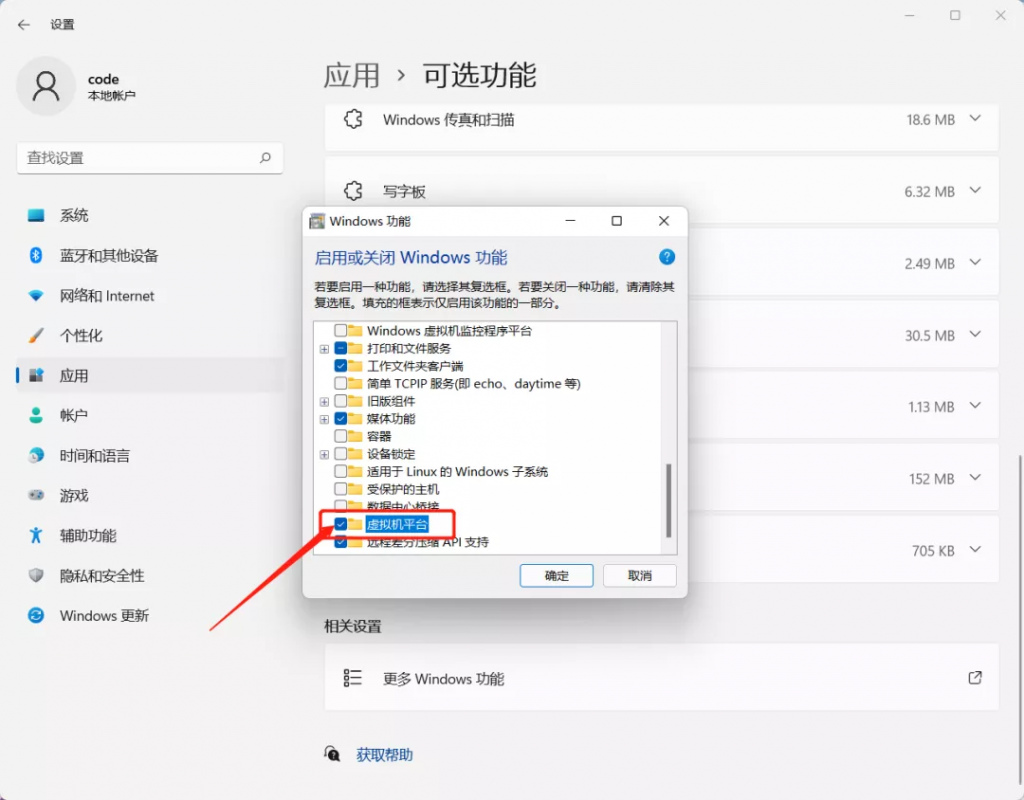This screenshot has height=800, width=1024.
Task: Maximize the Windows 功能 dialog
Action: pos(616,221)
